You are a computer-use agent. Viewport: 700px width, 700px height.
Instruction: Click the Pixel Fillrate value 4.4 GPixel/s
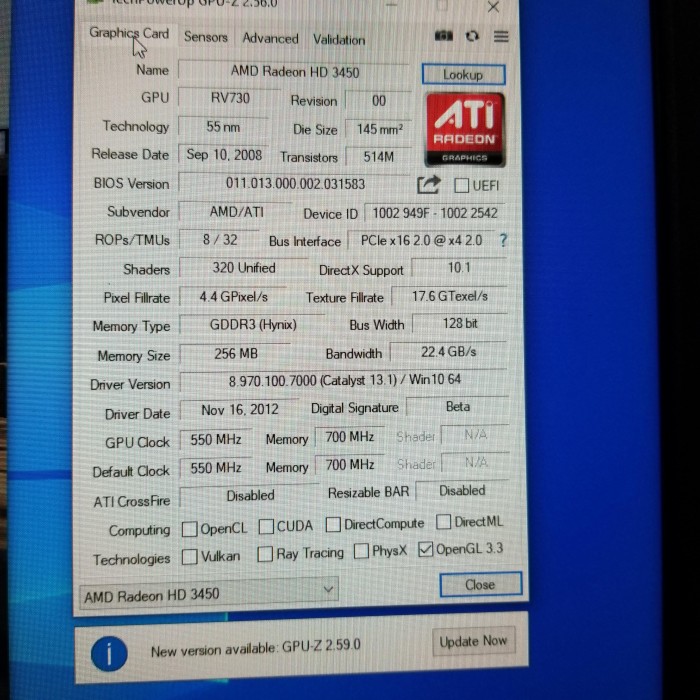pyautogui.click(x=233, y=296)
